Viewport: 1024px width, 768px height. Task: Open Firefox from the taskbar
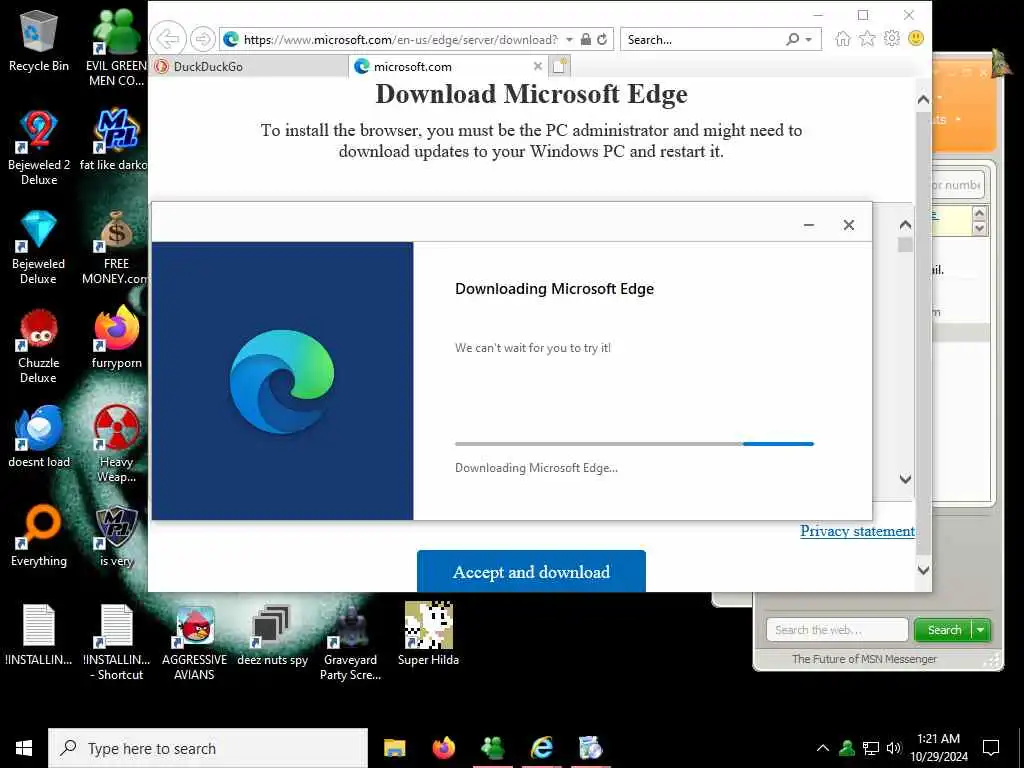tap(443, 748)
